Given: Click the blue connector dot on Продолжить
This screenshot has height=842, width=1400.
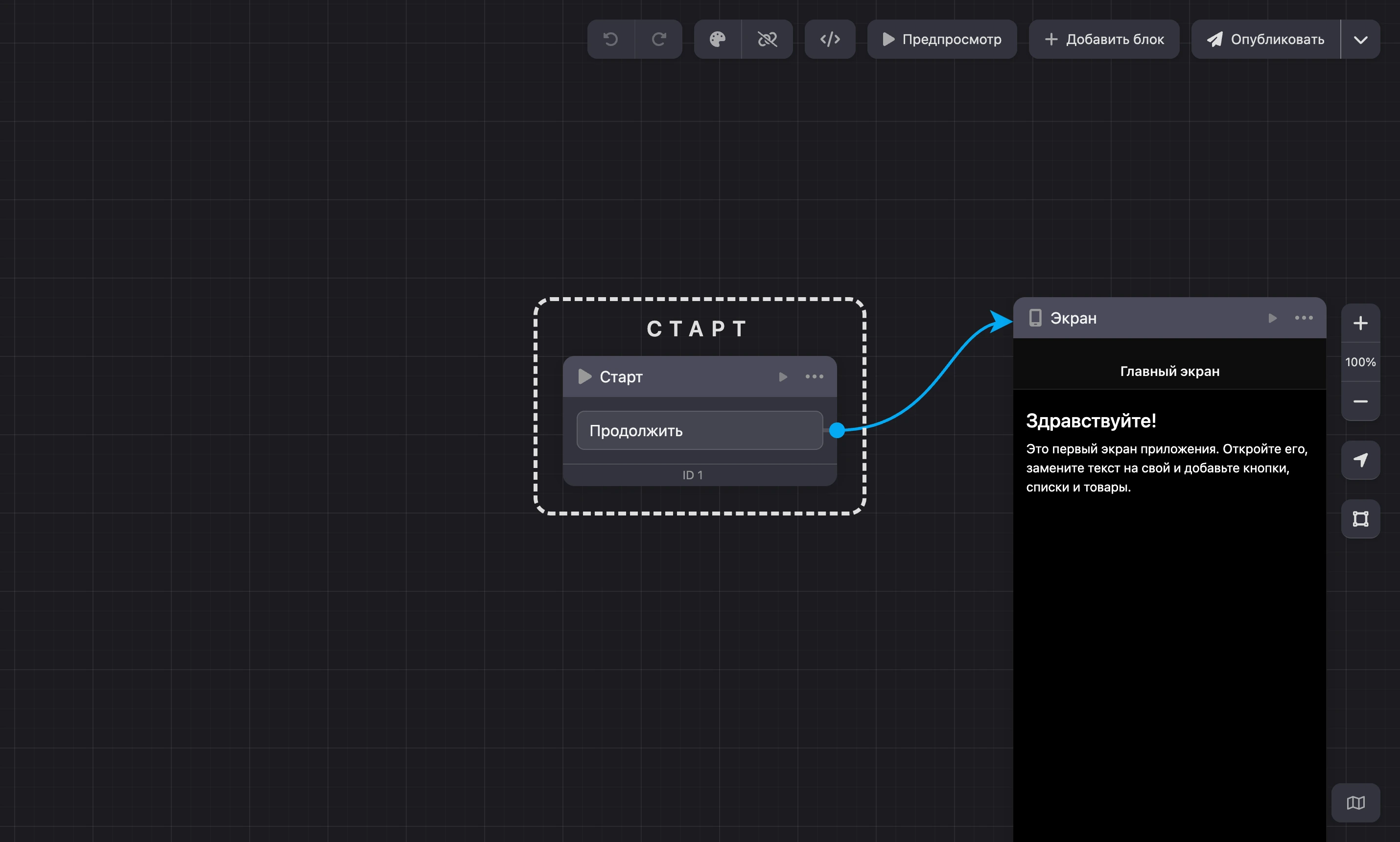Looking at the screenshot, I should 837,430.
